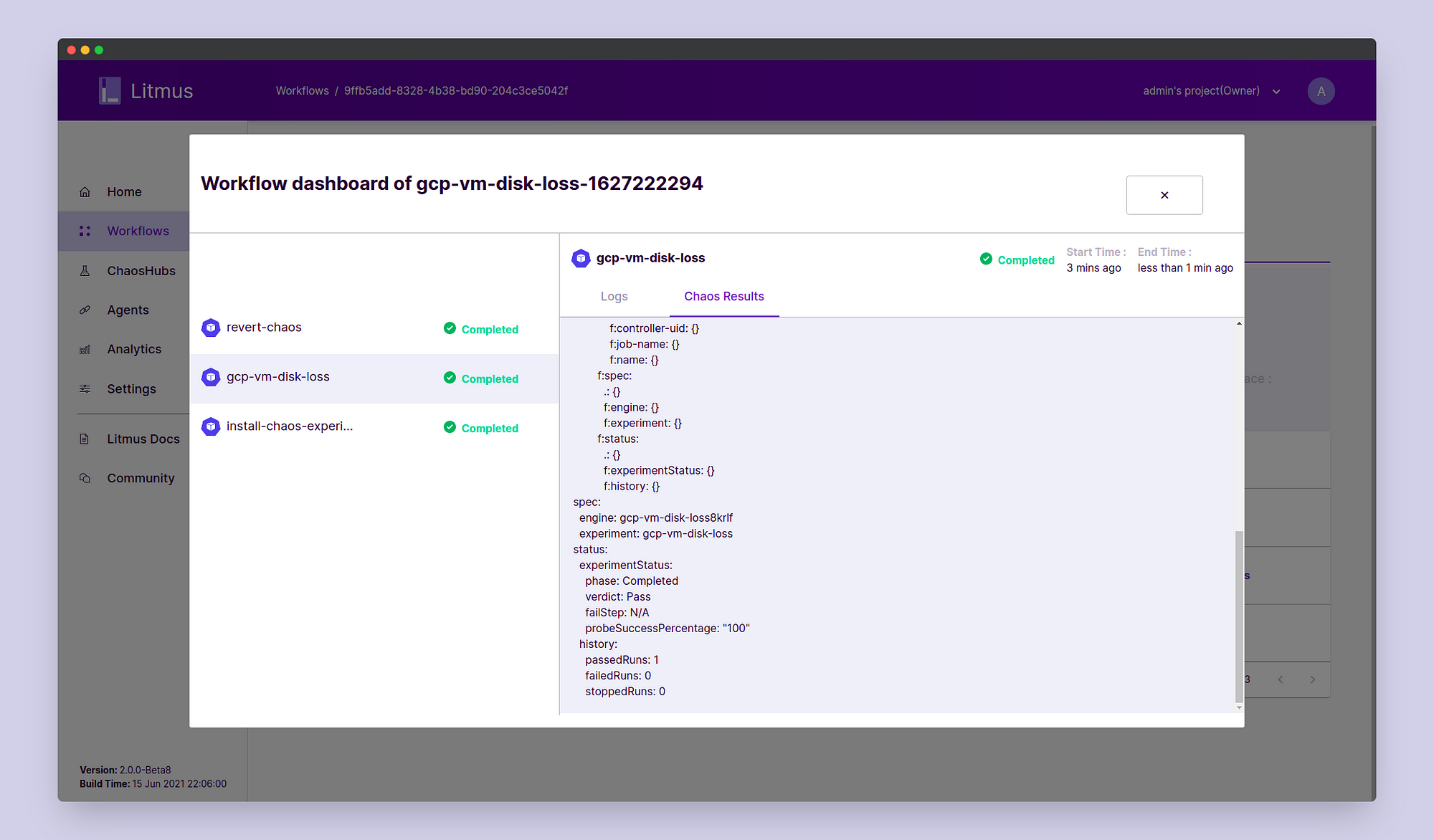Open the Settings menu item

coord(131,388)
